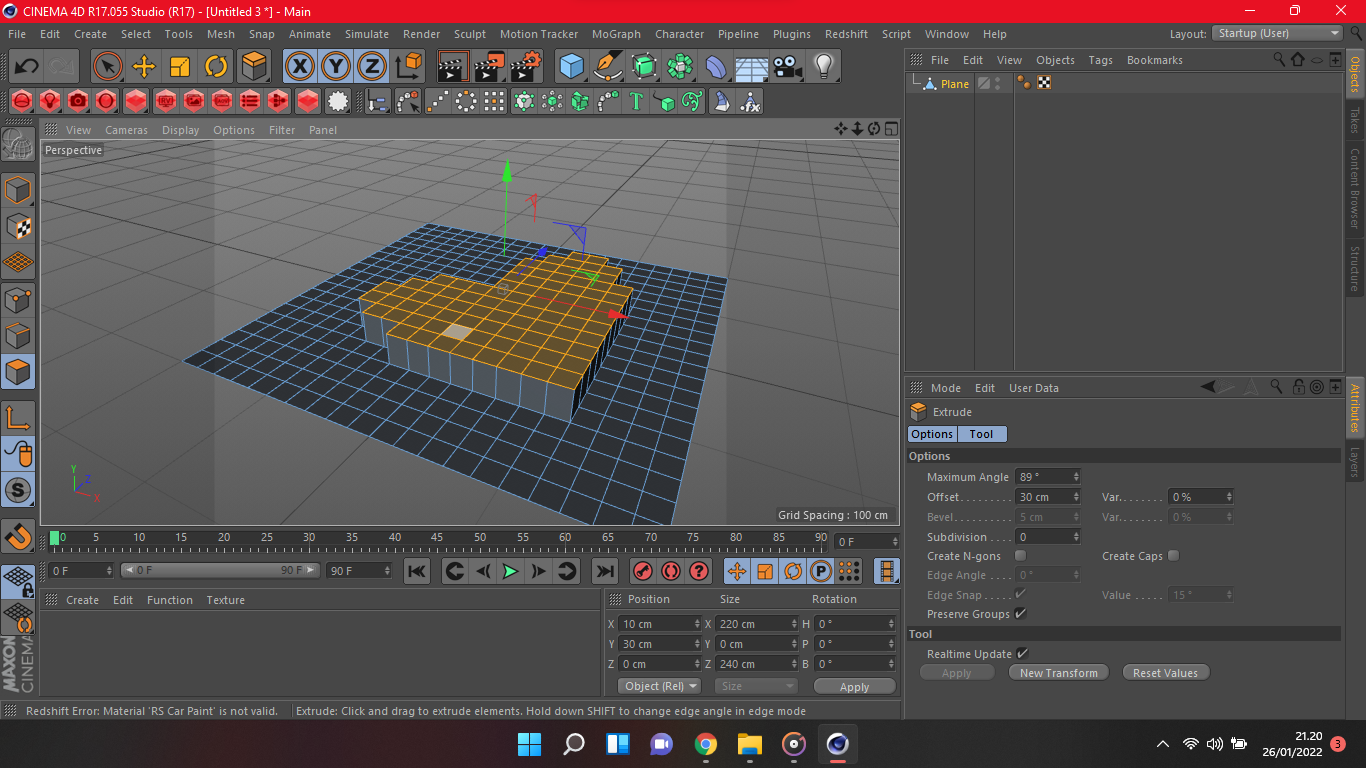Switch to Texture mode checkered cube
Image resolution: width=1366 pixels, height=768 pixels.
point(18,226)
